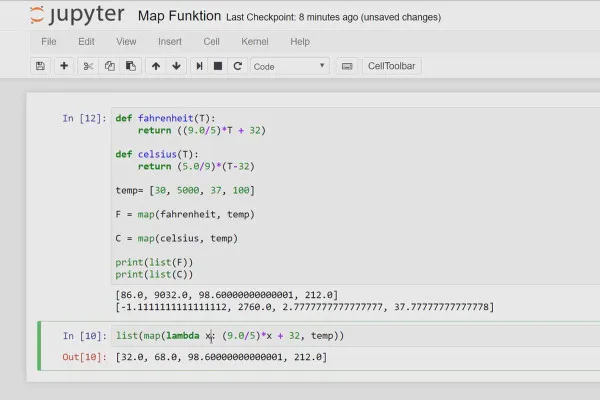Open the Kernel menu
Image resolution: width=600 pixels, height=400 pixels.
[255, 42]
